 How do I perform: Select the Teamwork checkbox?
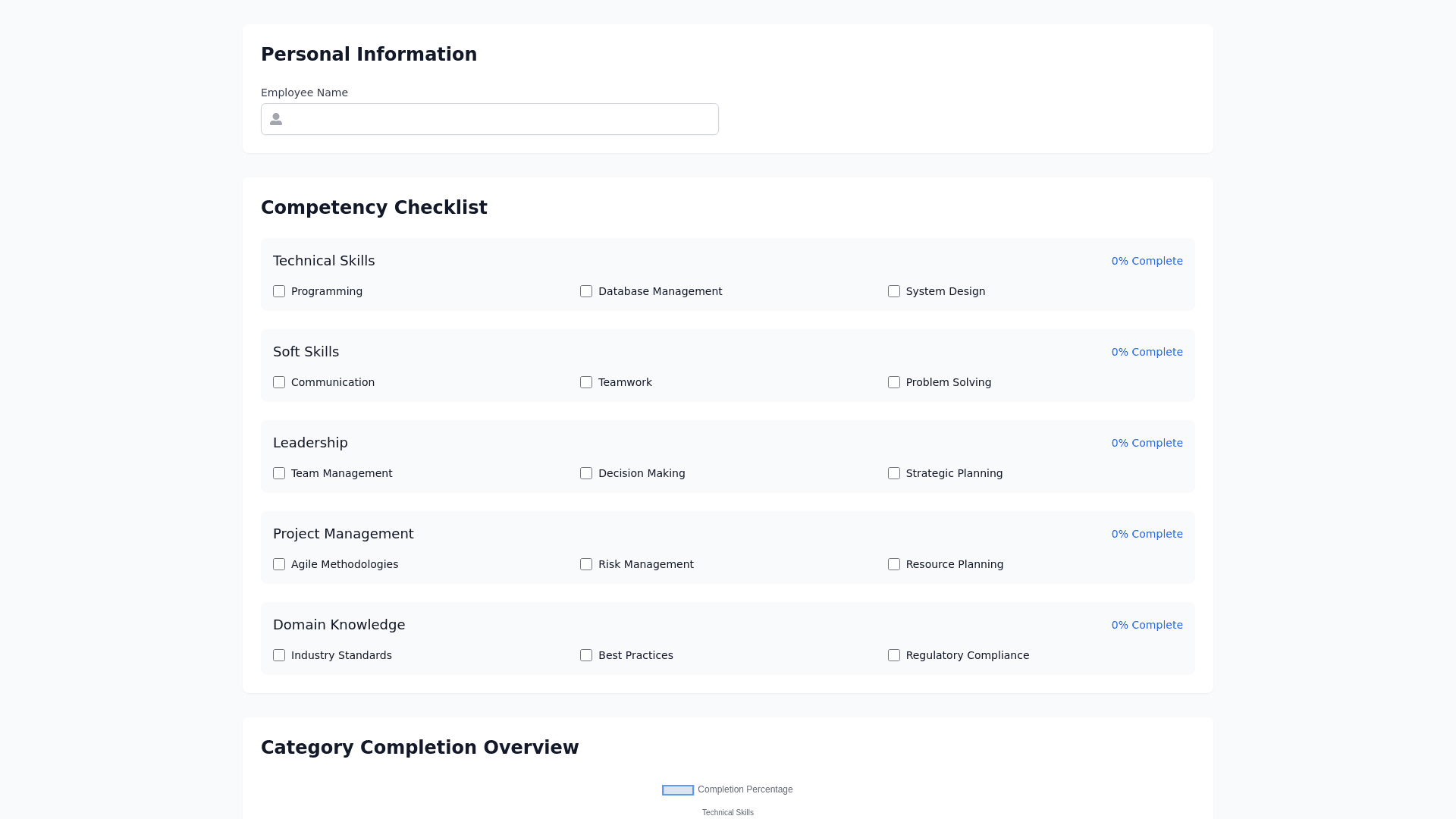tap(586, 382)
